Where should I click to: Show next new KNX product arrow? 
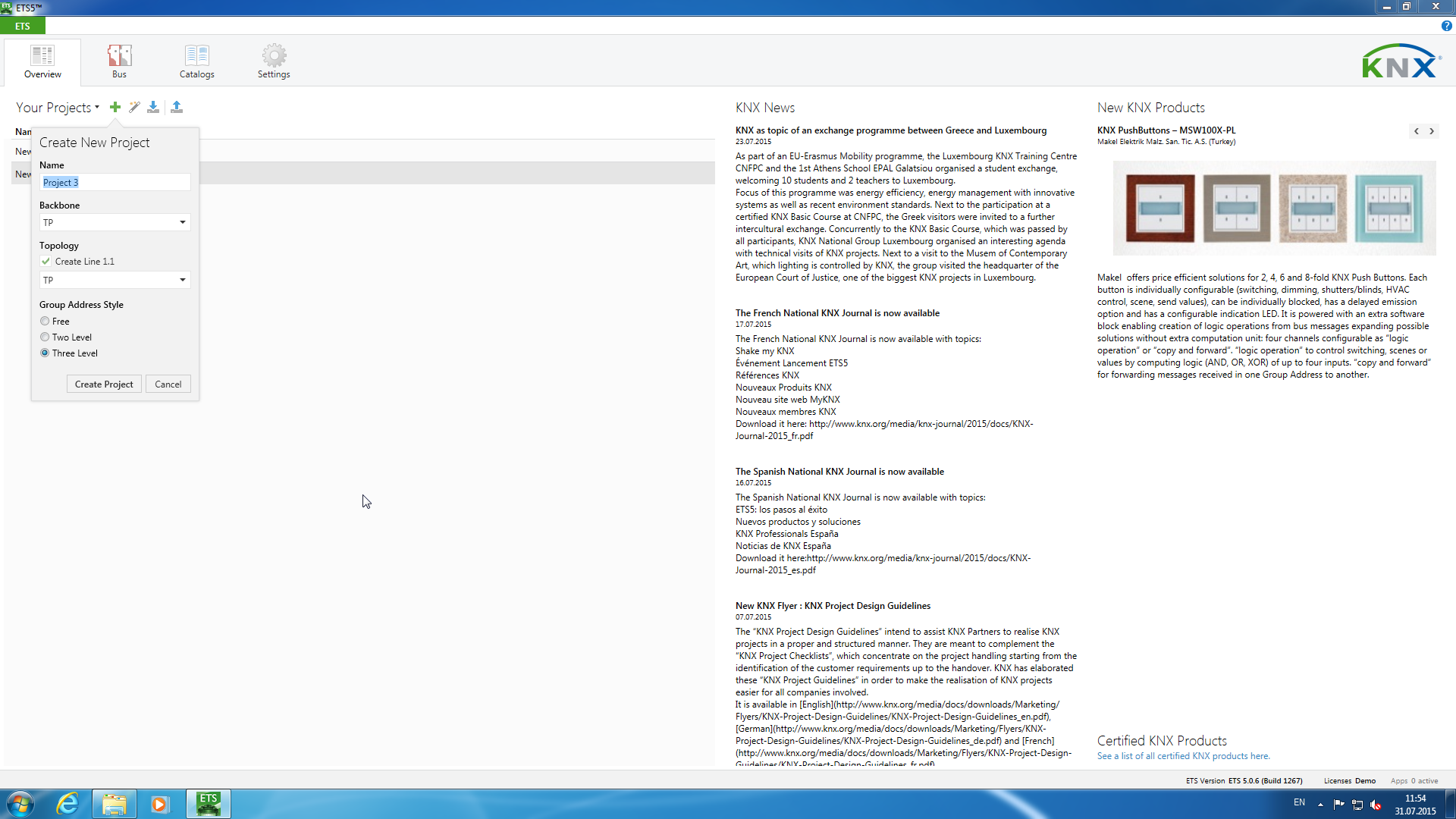pyautogui.click(x=1432, y=131)
